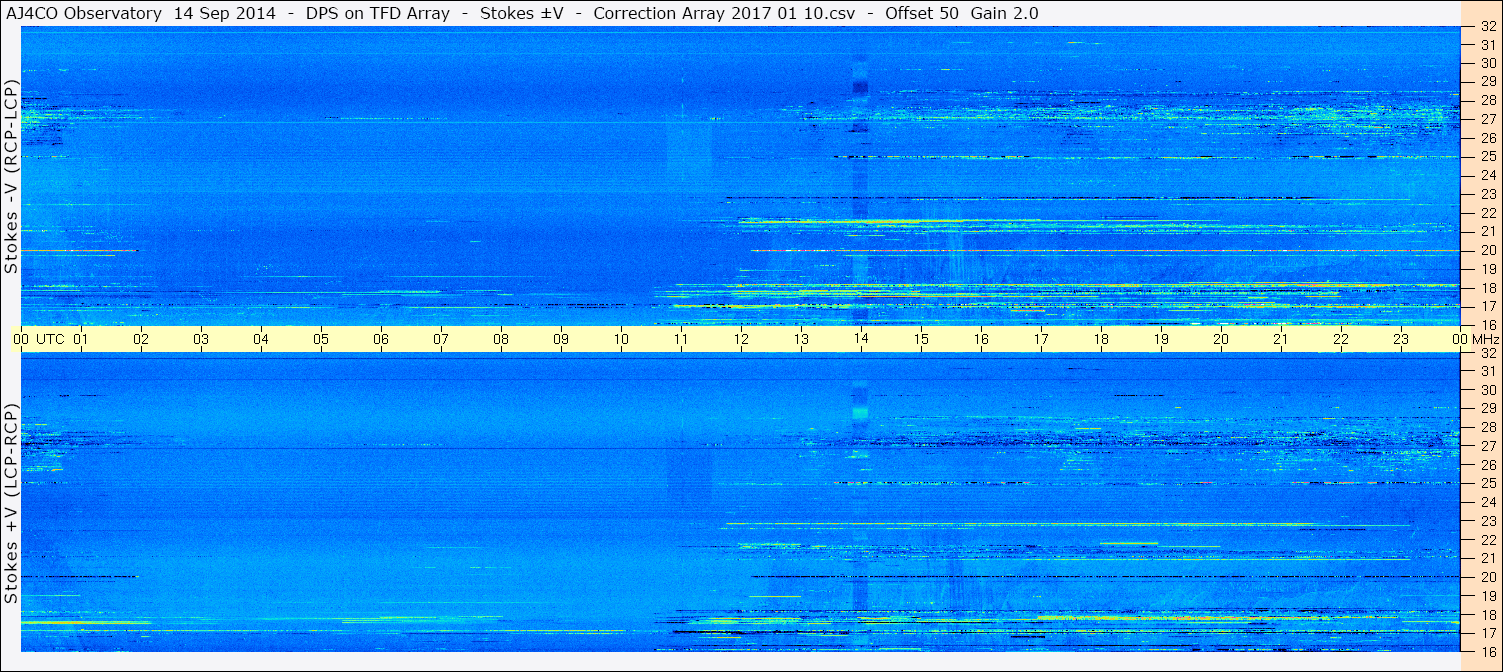
Task: Click the 16 hour mark on the time axis
Action: (981, 339)
